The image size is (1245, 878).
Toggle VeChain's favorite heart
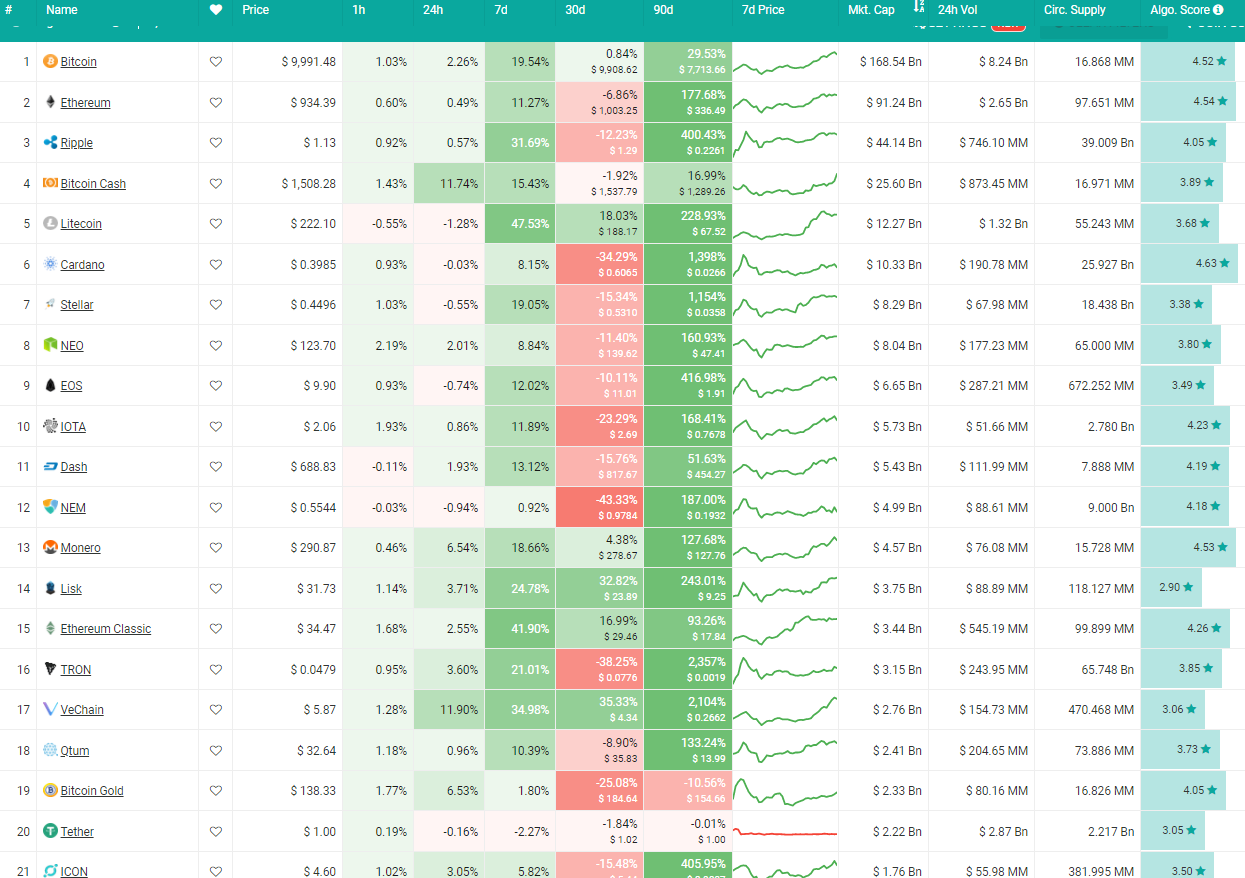pyautogui.click(x=216, y=710)
